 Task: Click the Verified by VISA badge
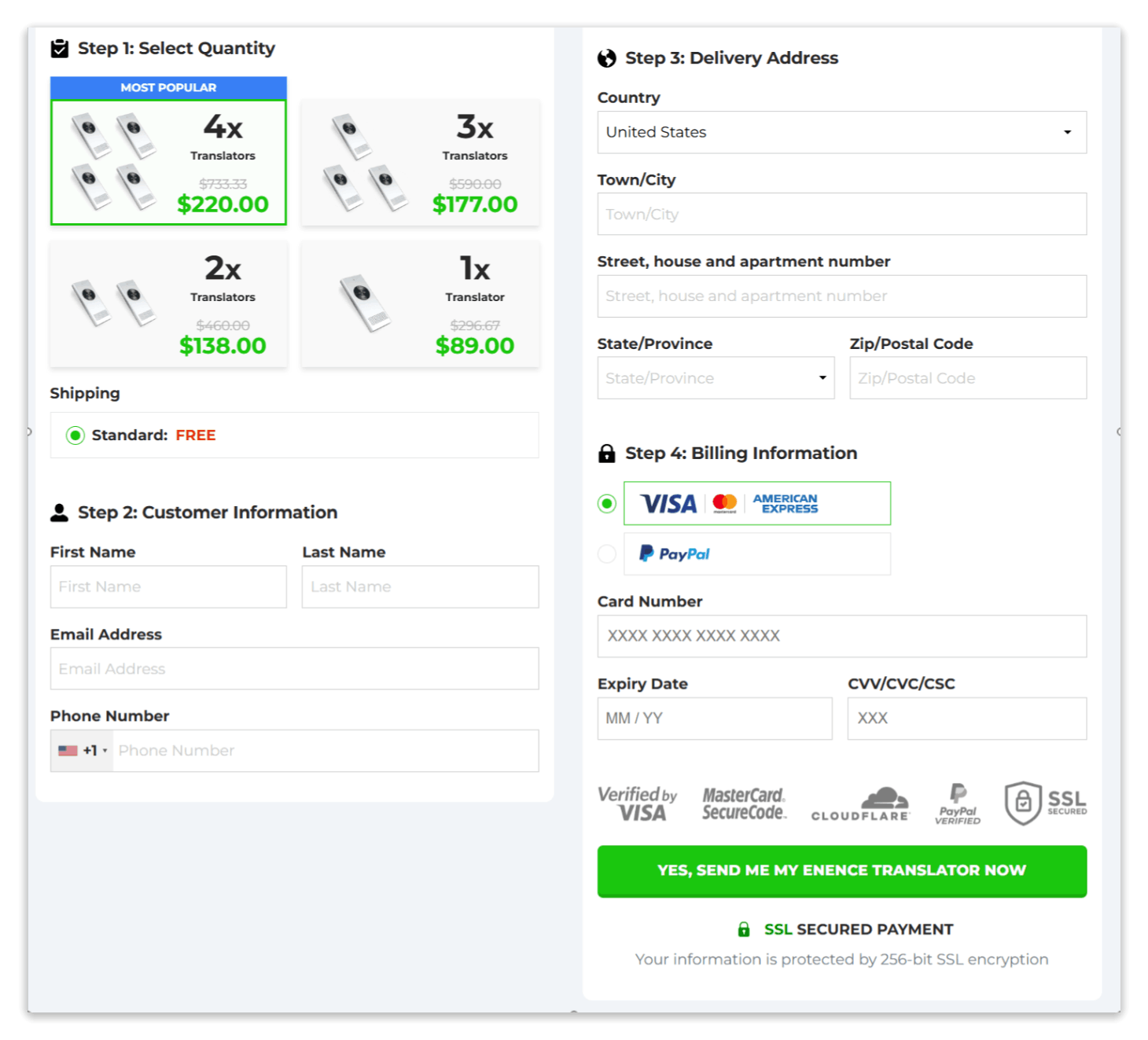pos(638,803)
